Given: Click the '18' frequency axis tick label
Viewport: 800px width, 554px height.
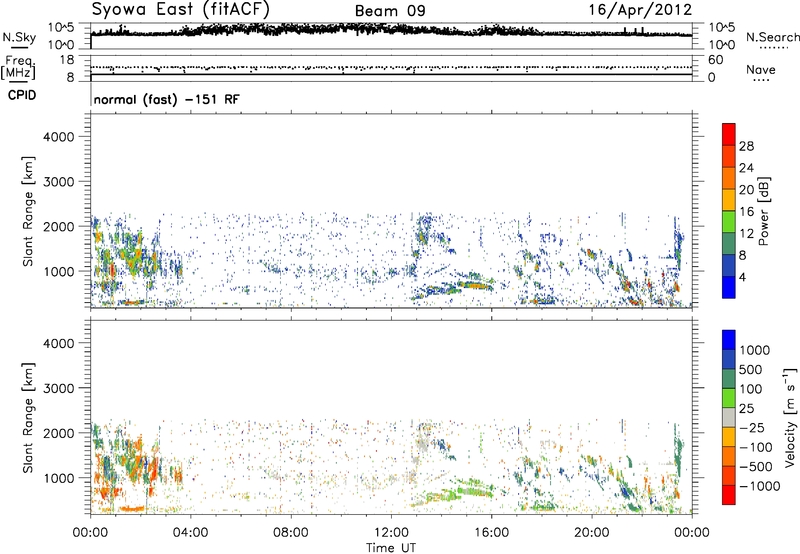Looking at the screenshot, I should [x=67, y=60].
